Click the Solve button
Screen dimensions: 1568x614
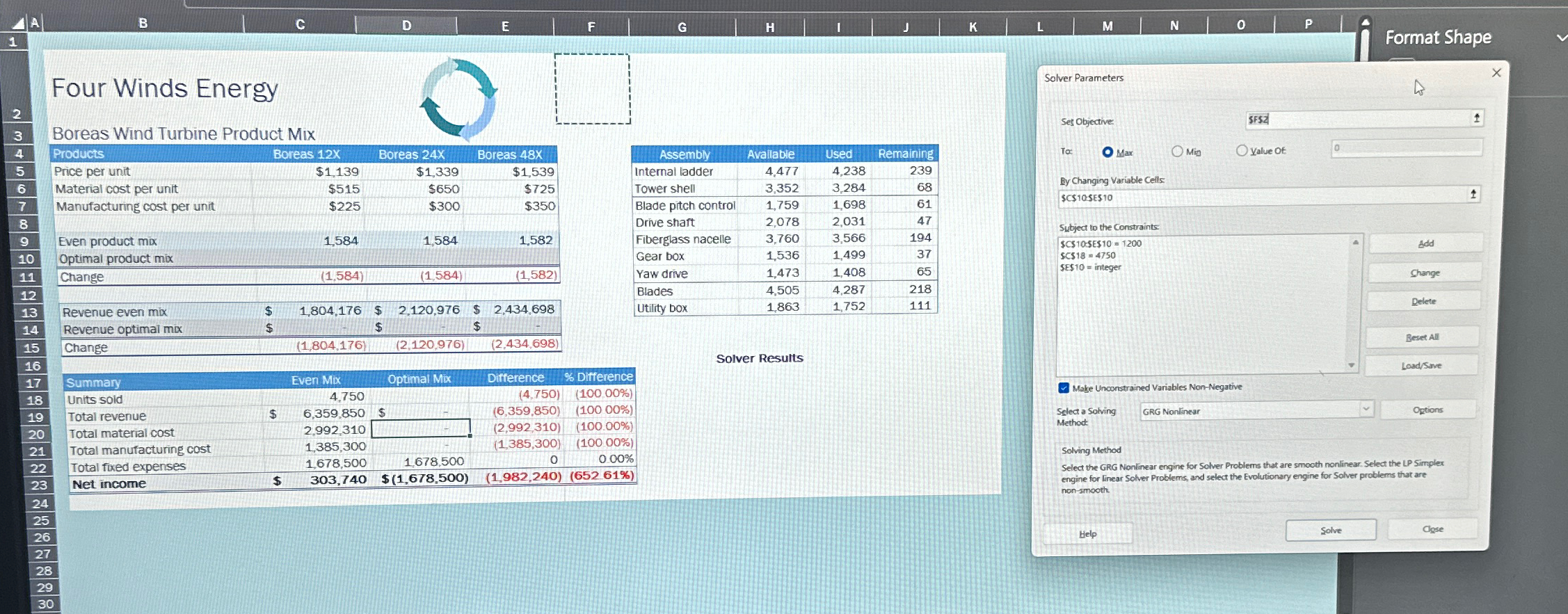tap(1330, 530)
